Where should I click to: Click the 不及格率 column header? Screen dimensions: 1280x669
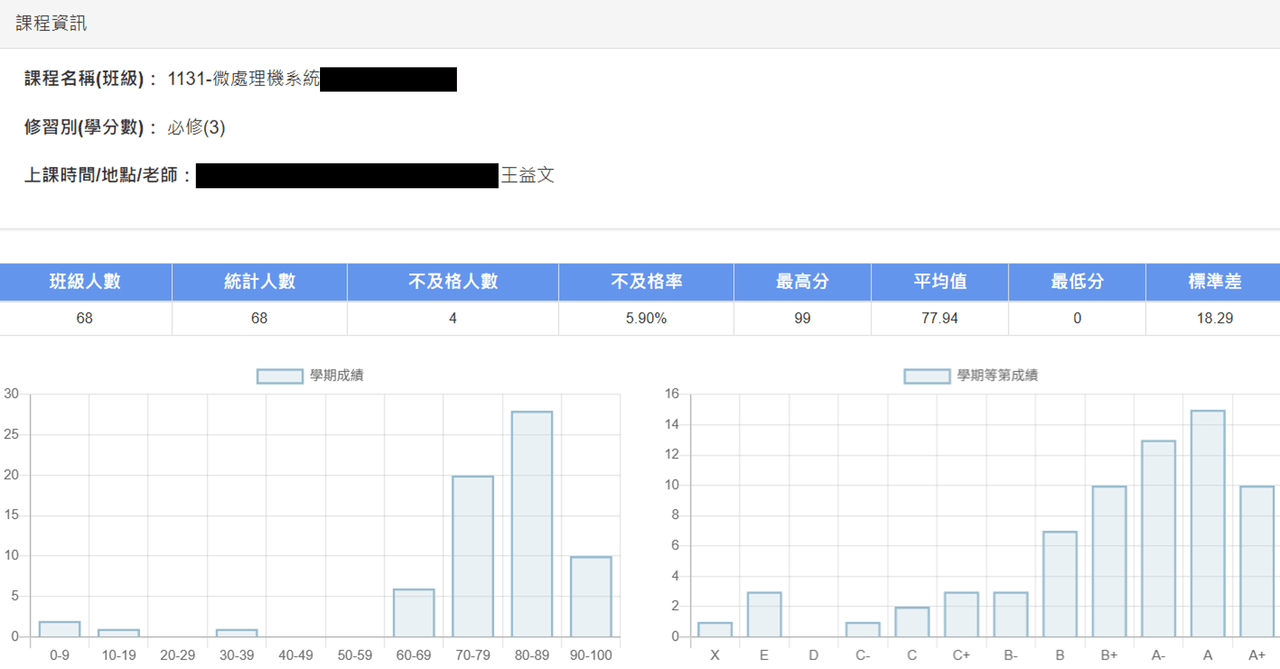(x=646, y=282)
